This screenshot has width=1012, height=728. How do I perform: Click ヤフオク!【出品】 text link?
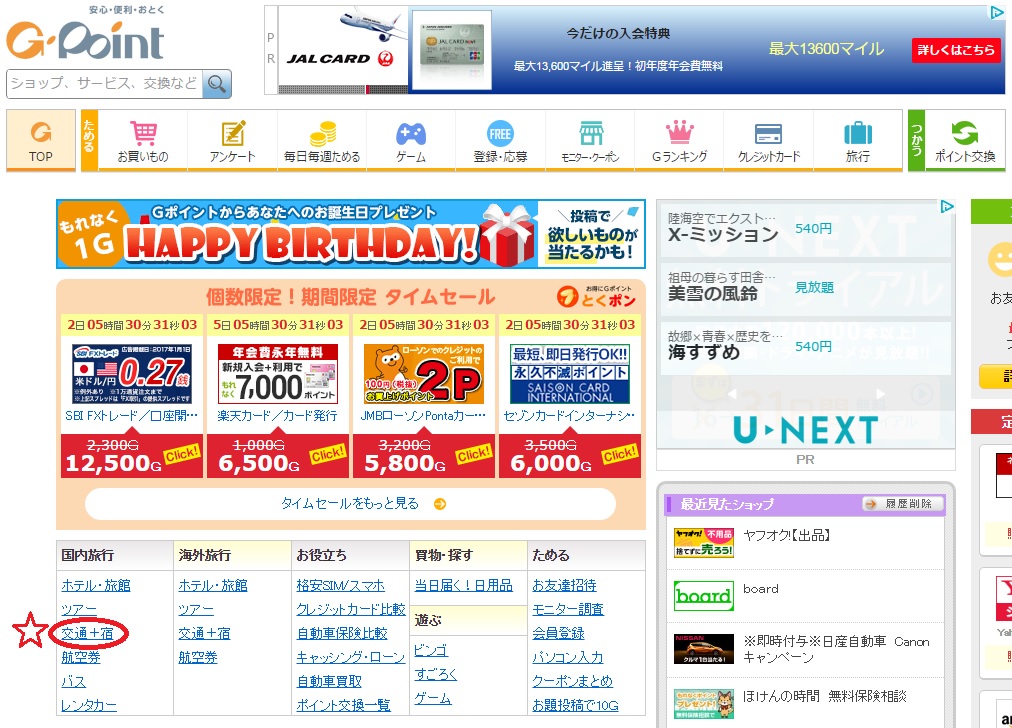pyautogui.click(x=786, y=535)
